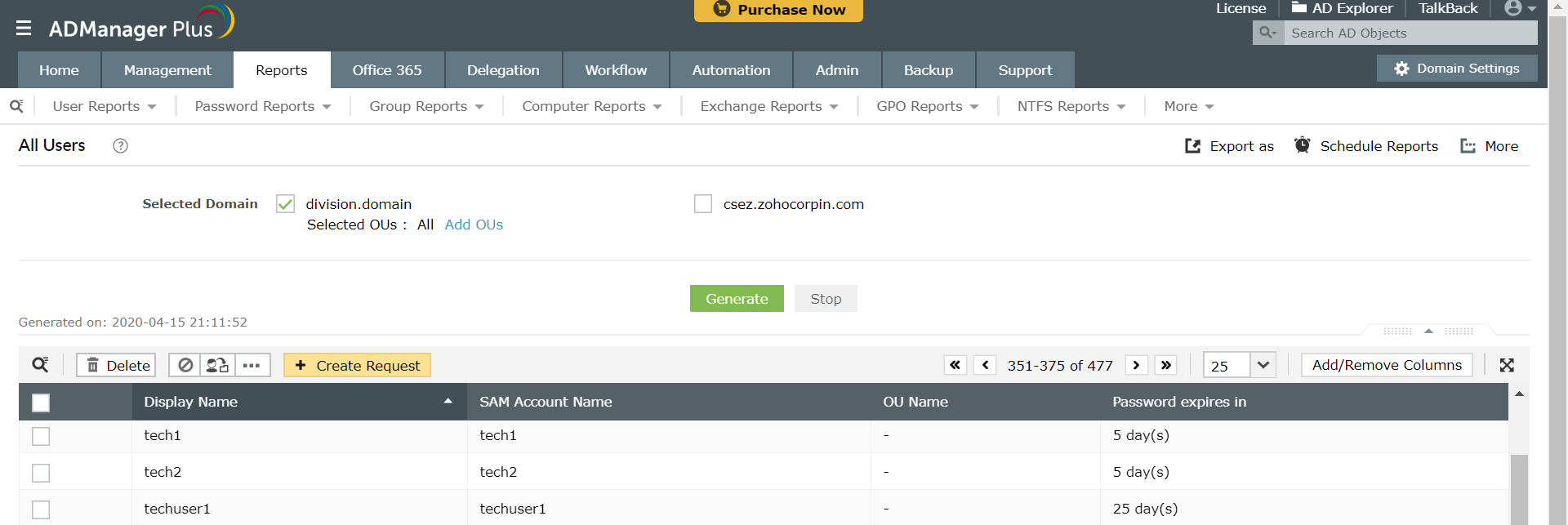
Task: Click the table search icon beside Delete
Action: coord(40,365)
